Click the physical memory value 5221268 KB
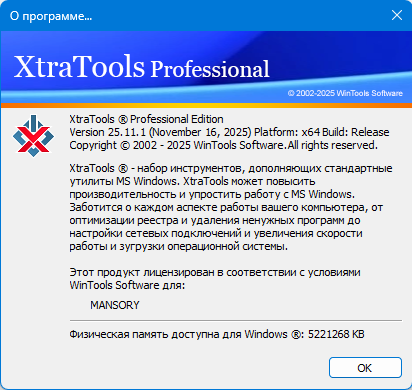 pos(336,334)
